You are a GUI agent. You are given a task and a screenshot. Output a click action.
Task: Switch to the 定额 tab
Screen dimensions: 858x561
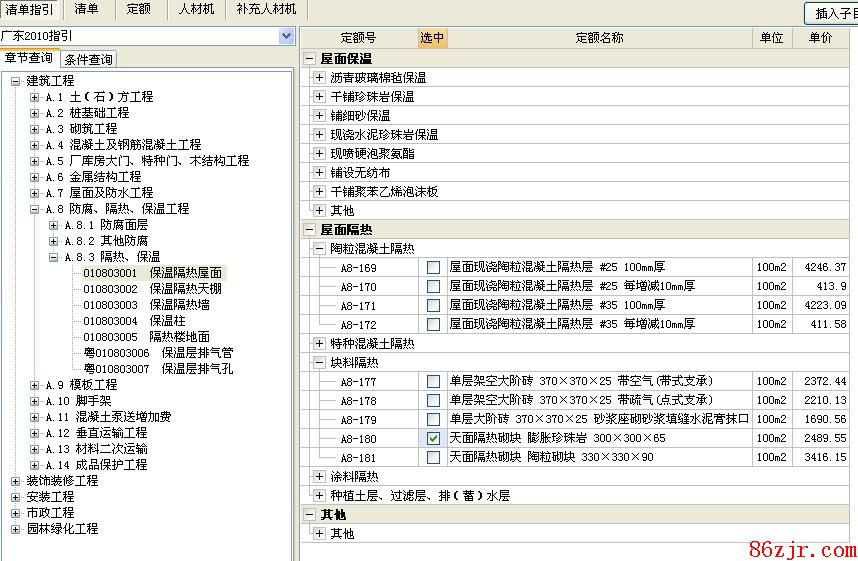point(138,9)
